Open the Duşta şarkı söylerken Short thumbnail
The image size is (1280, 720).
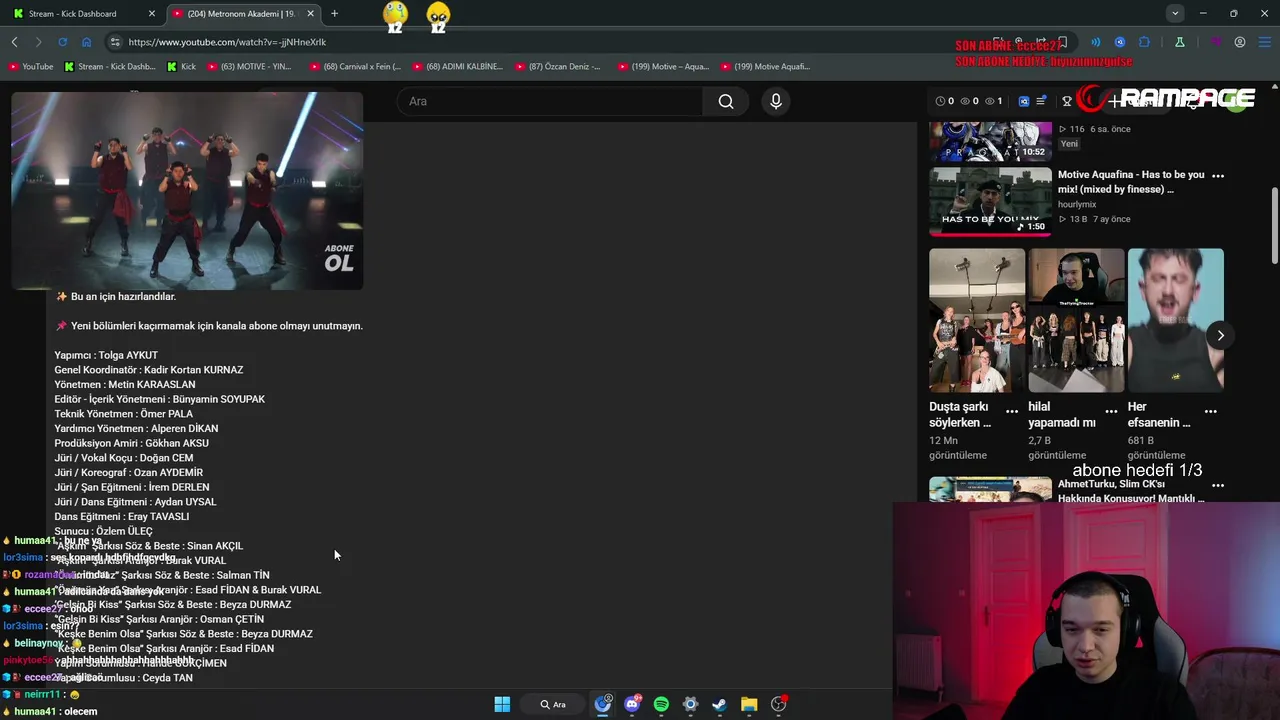(x=977, y=320)
